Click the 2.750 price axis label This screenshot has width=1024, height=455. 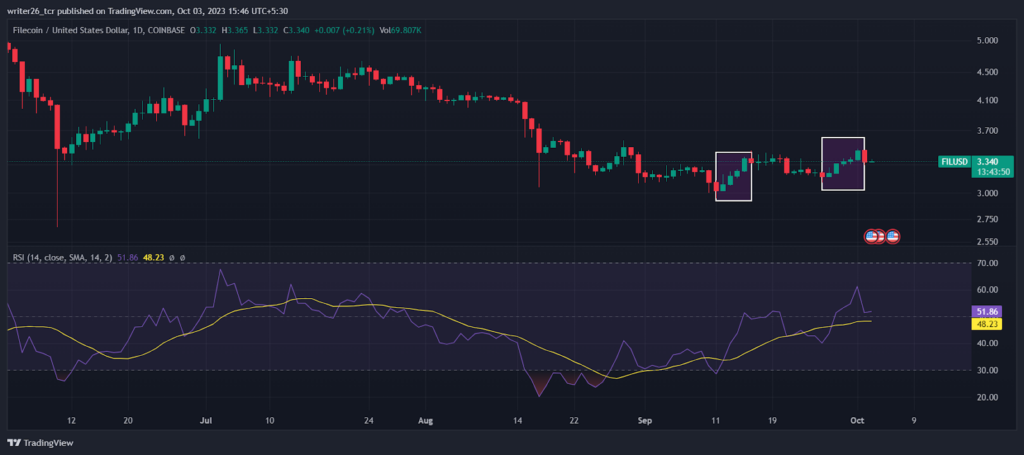[986, 219]
